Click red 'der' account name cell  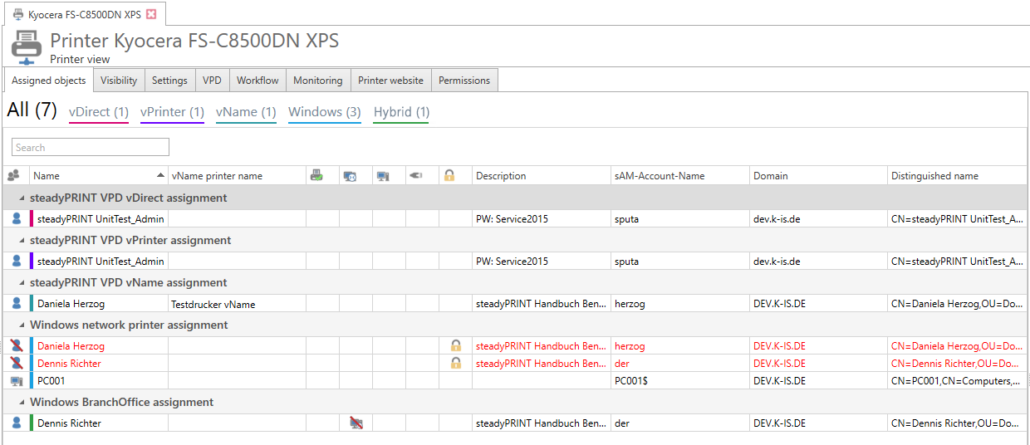[x=679, y=363]
